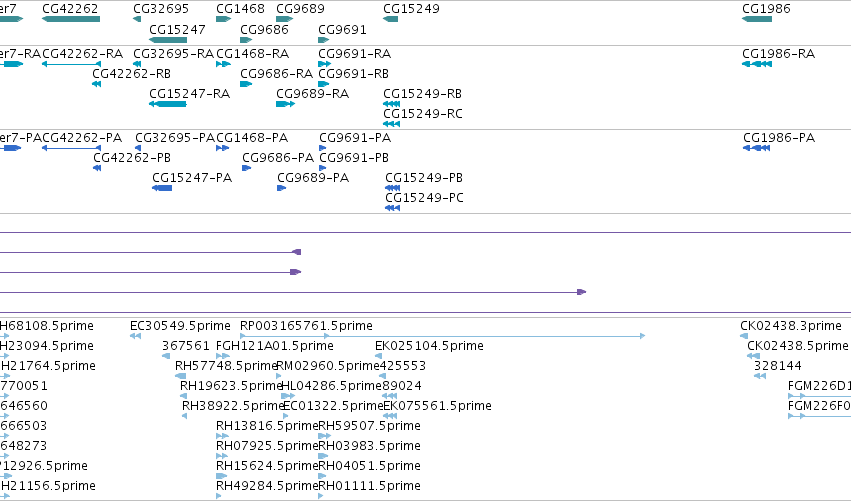851x501 pixels.
Task: Select the CG42262 gene arrow glyph
Action: (71, 19)
